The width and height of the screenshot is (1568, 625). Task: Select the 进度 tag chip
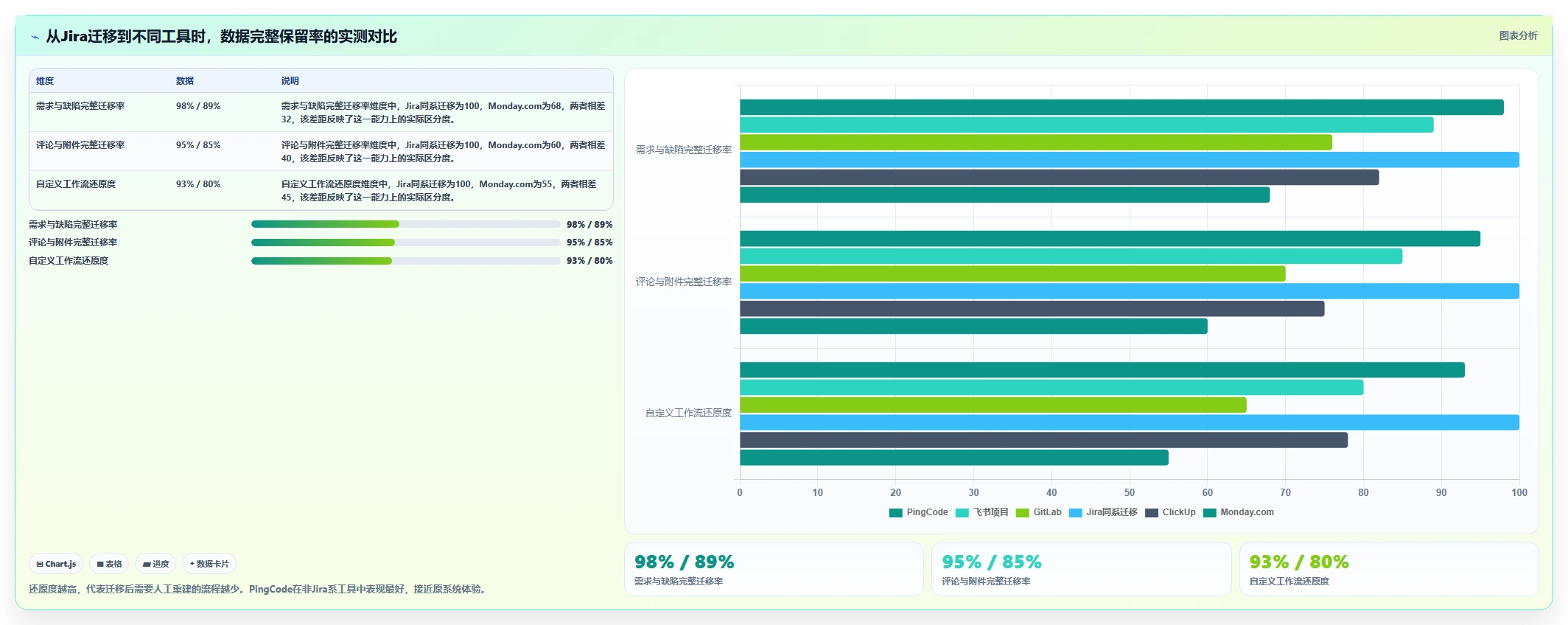(x=155, y=564)
